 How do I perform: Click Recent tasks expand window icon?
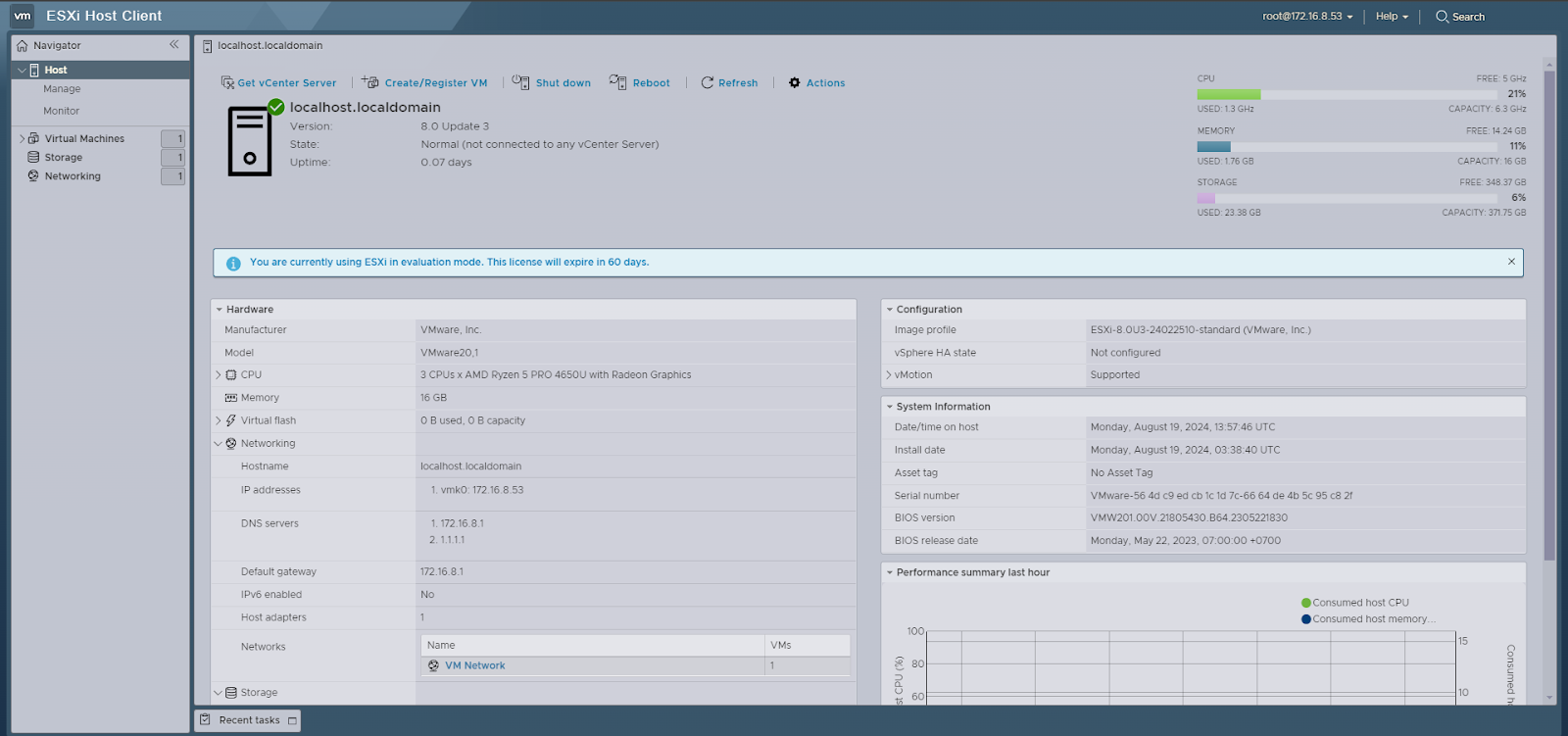click(x=292, y=720)
